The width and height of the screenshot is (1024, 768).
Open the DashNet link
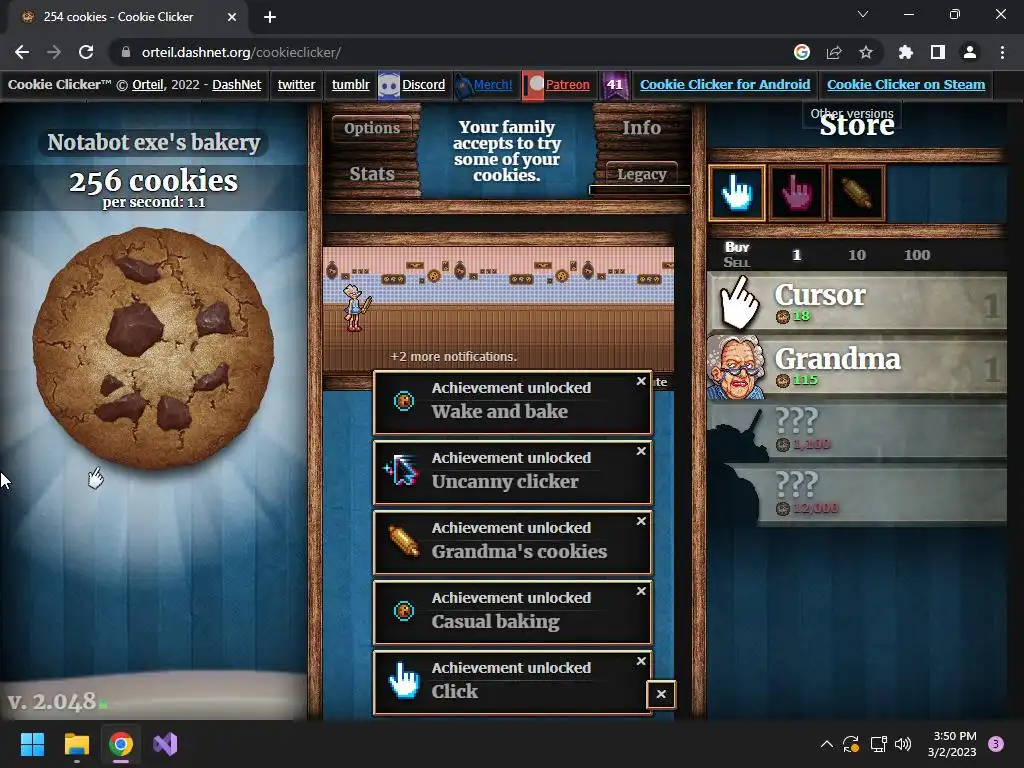[x=236, y=84]
